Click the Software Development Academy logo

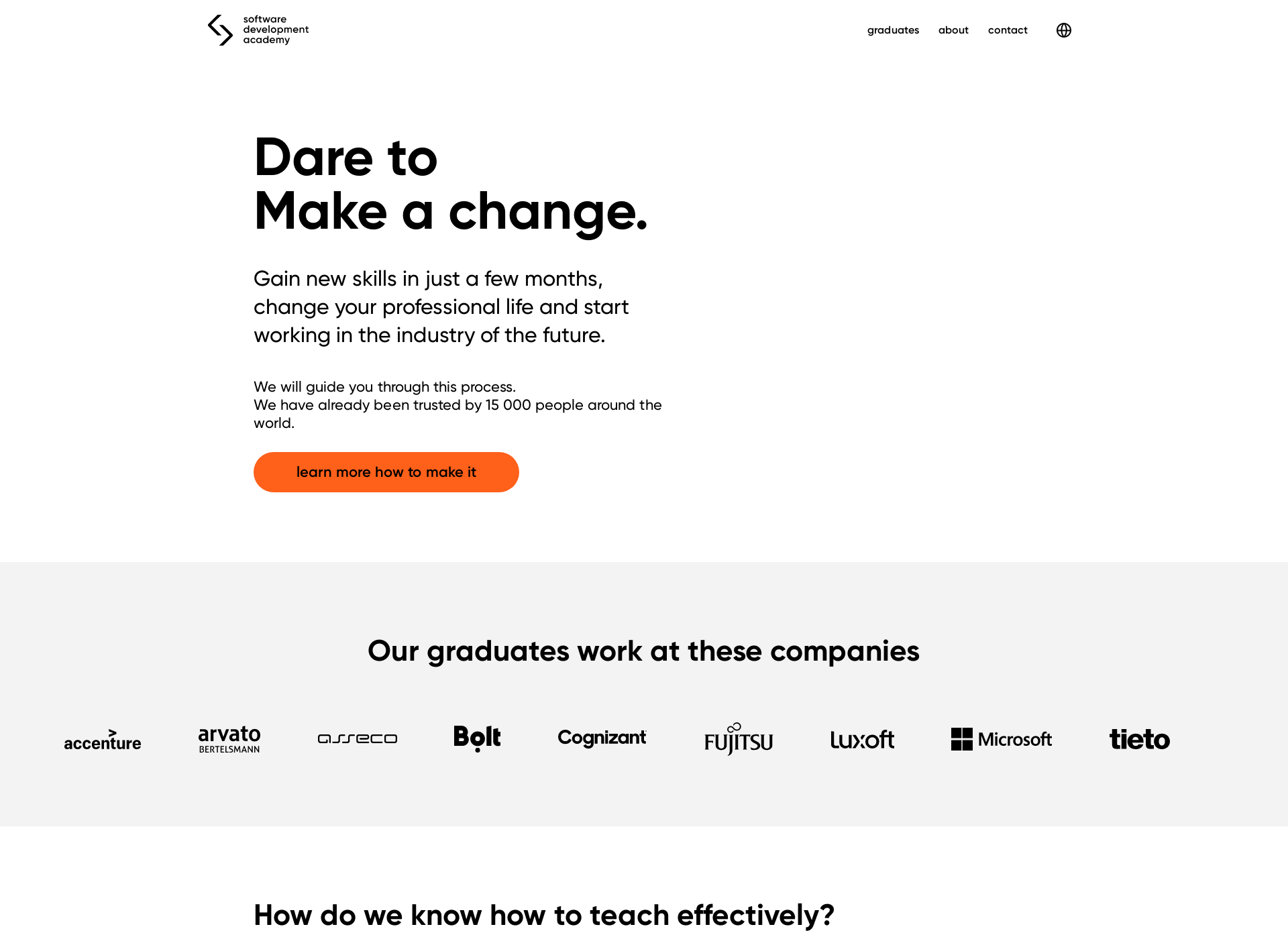pyautogui.click(x=257, y=30)
